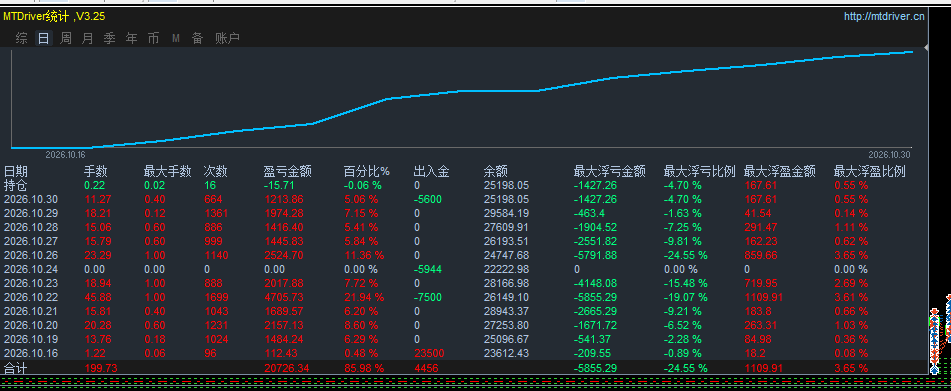Click the 2026.10.30 chart axis label
951x391 pixels.
(889, 155)
